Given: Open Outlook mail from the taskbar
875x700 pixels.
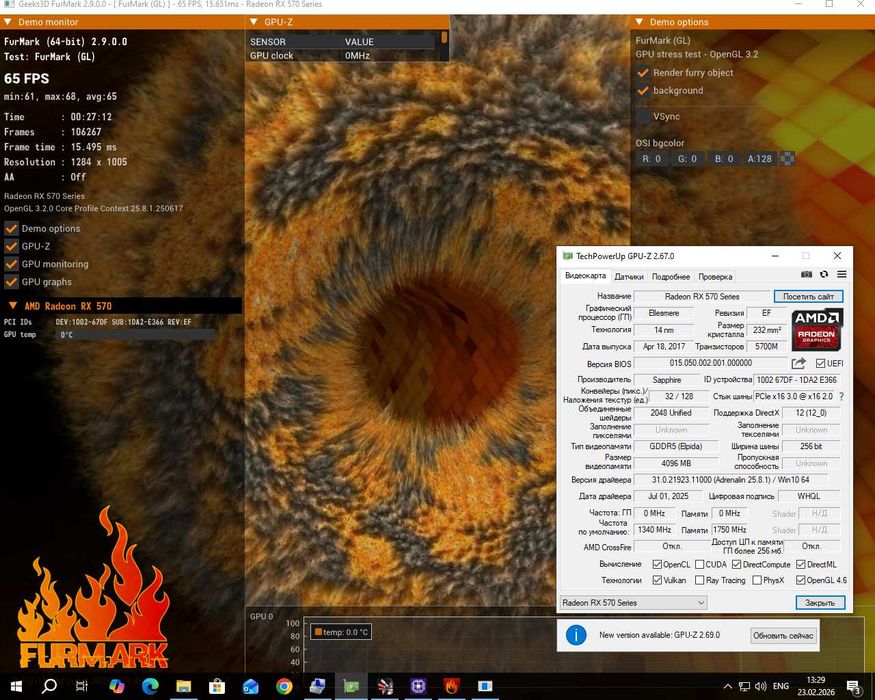Looking at the screenshot, I should point(251,685).
